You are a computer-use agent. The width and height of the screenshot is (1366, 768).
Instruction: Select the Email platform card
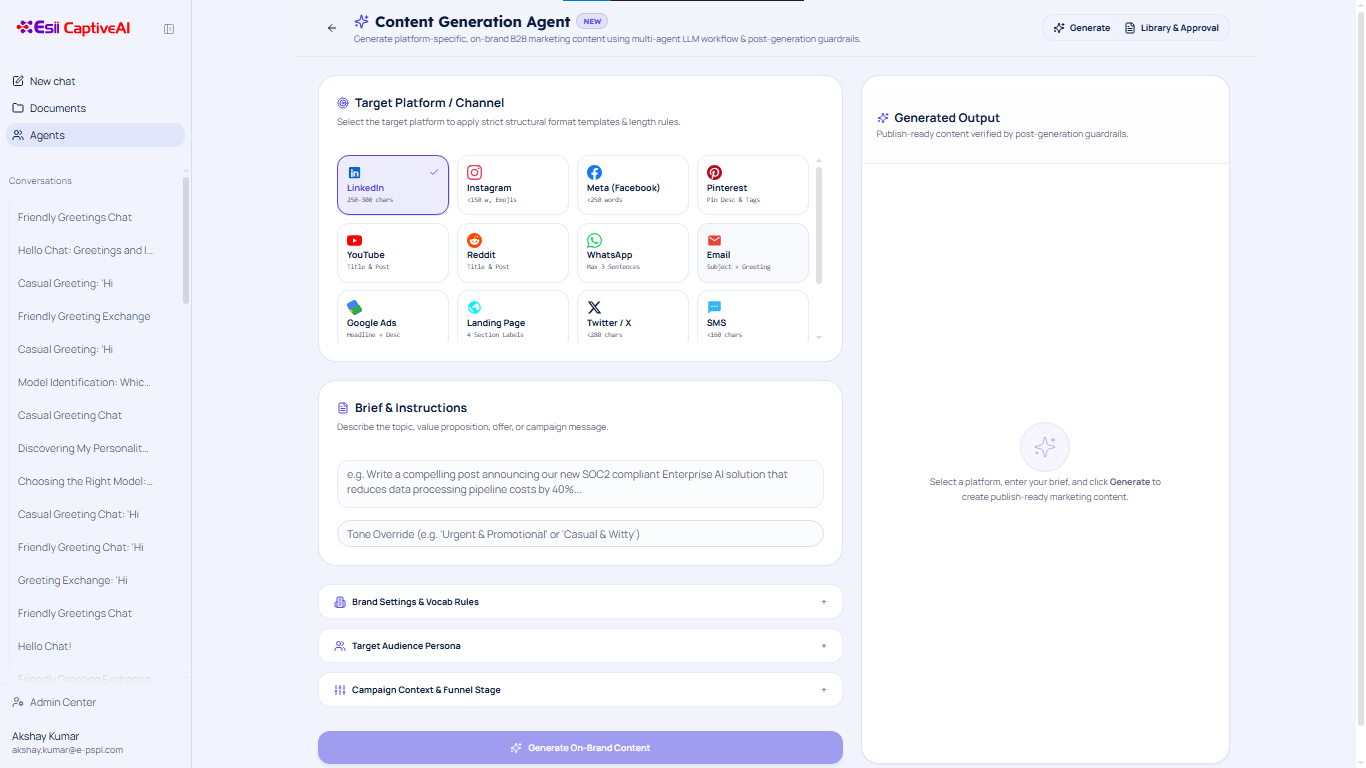tap(753, 253)
